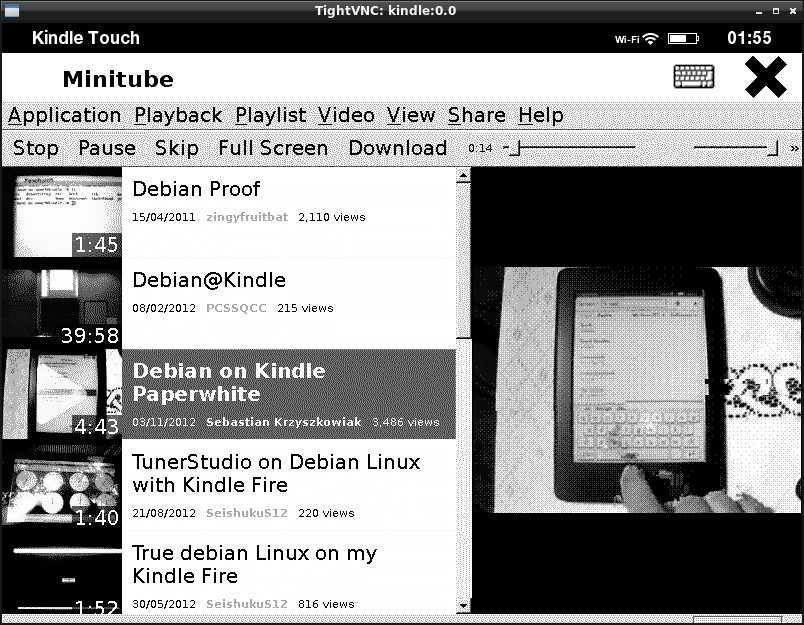The width and height of the screenshot is (804, 625).
Task: Click the playlist vertical scrollbar handle
Action: coord(463,261)
